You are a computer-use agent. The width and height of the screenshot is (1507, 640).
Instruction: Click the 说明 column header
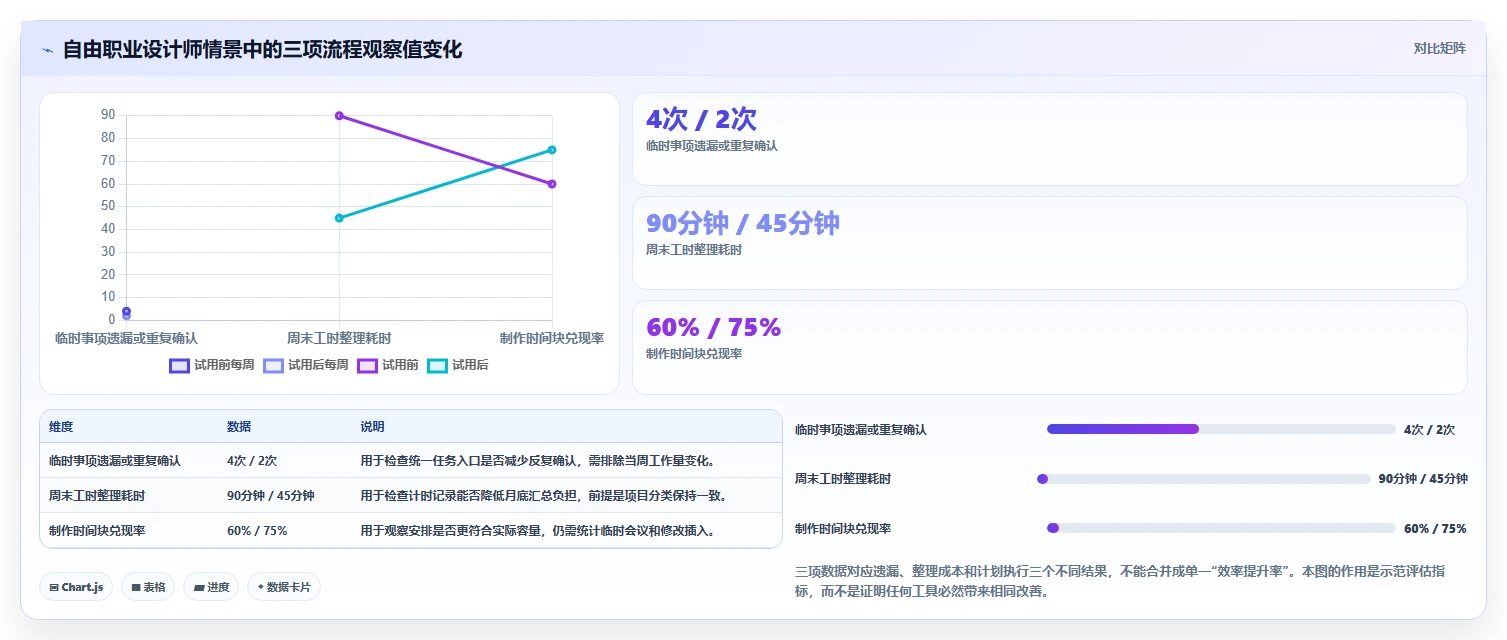coord(373,427)
